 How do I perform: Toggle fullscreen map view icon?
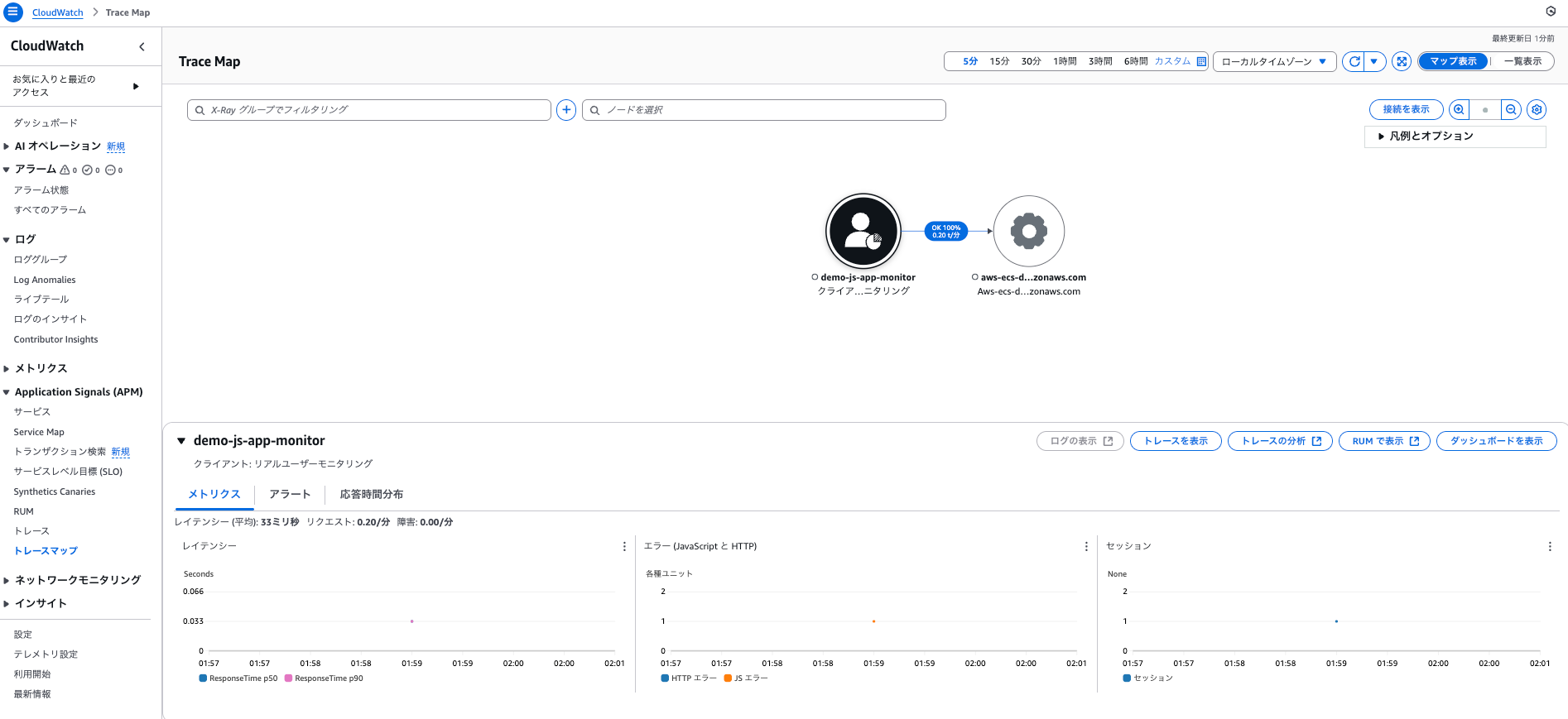click(1402, 61)
